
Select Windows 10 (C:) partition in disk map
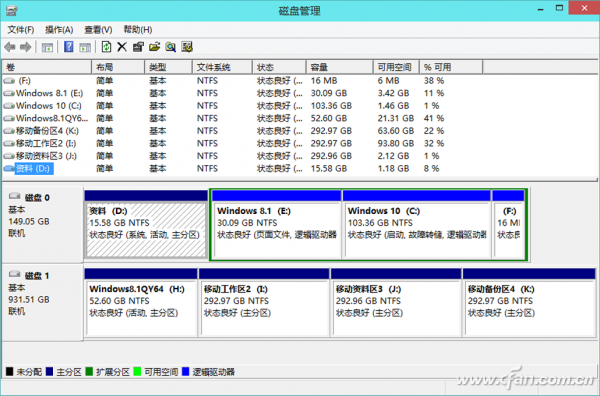417,225
